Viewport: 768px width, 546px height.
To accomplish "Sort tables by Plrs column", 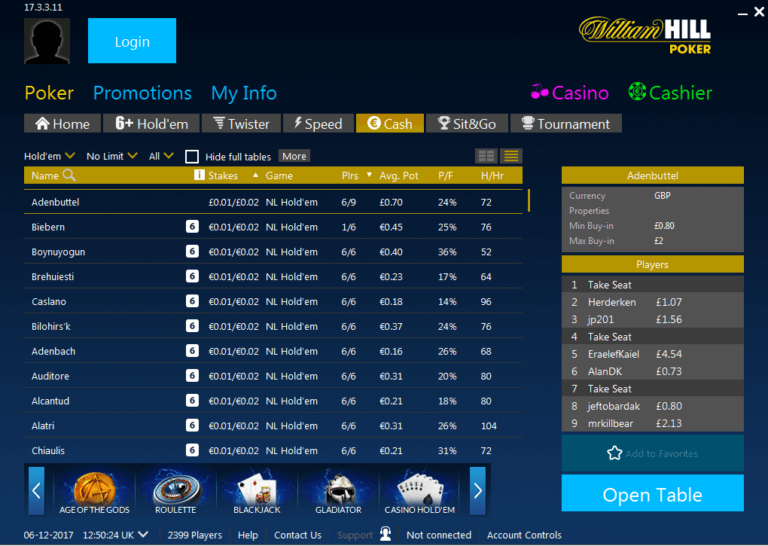I will coord(350,175).
